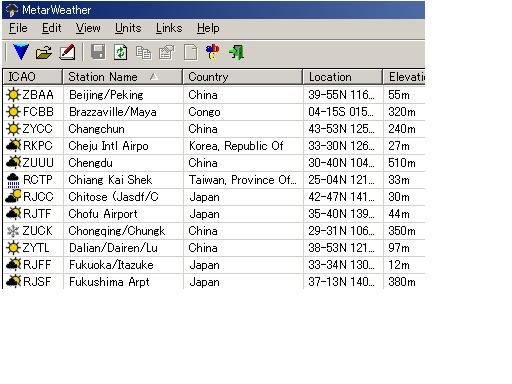The image size is (512, 384).
Task: Select Chiang Kai Shek station
Action: (110, 180)
